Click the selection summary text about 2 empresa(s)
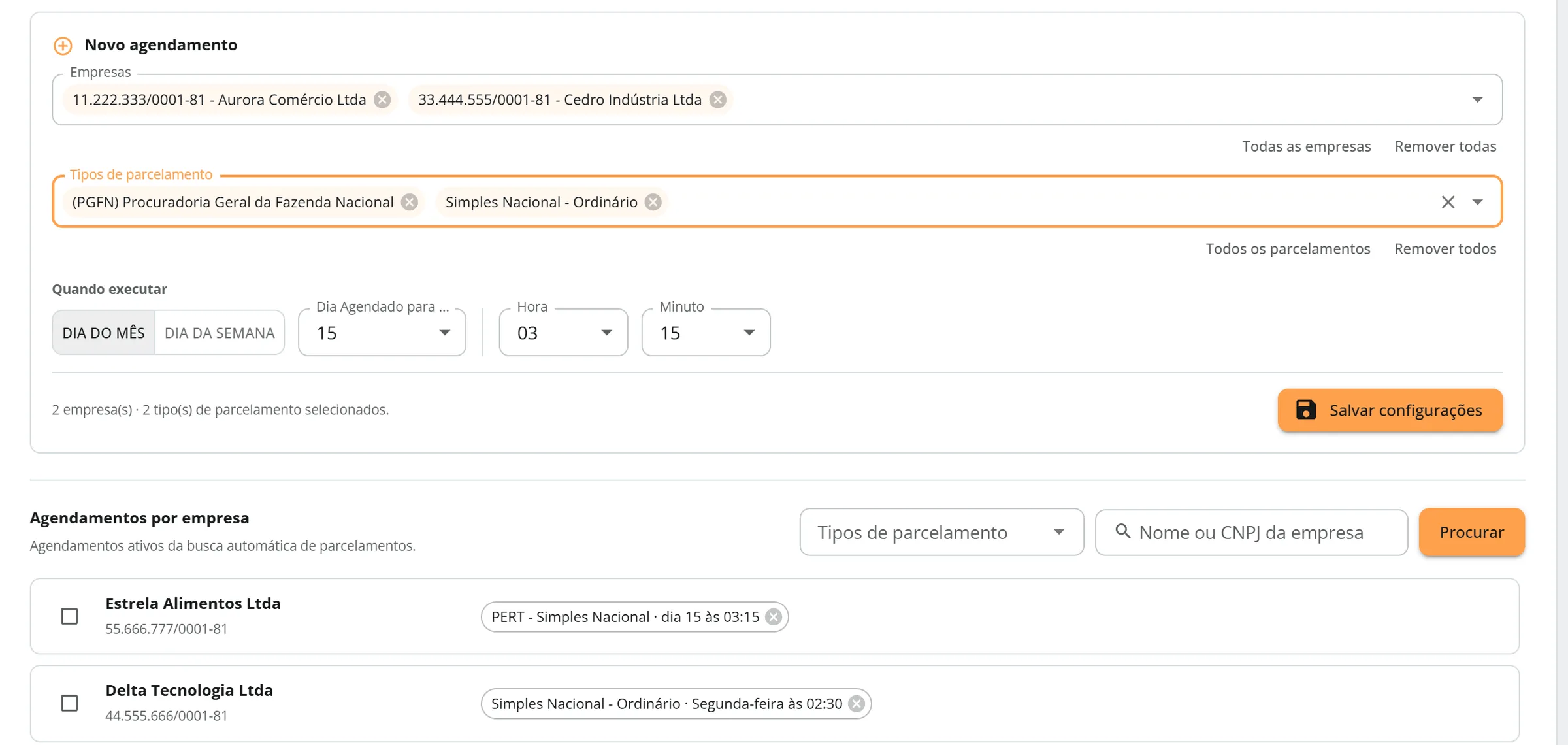The width and height of the screenshot is (1568, 745). point(220,410)
